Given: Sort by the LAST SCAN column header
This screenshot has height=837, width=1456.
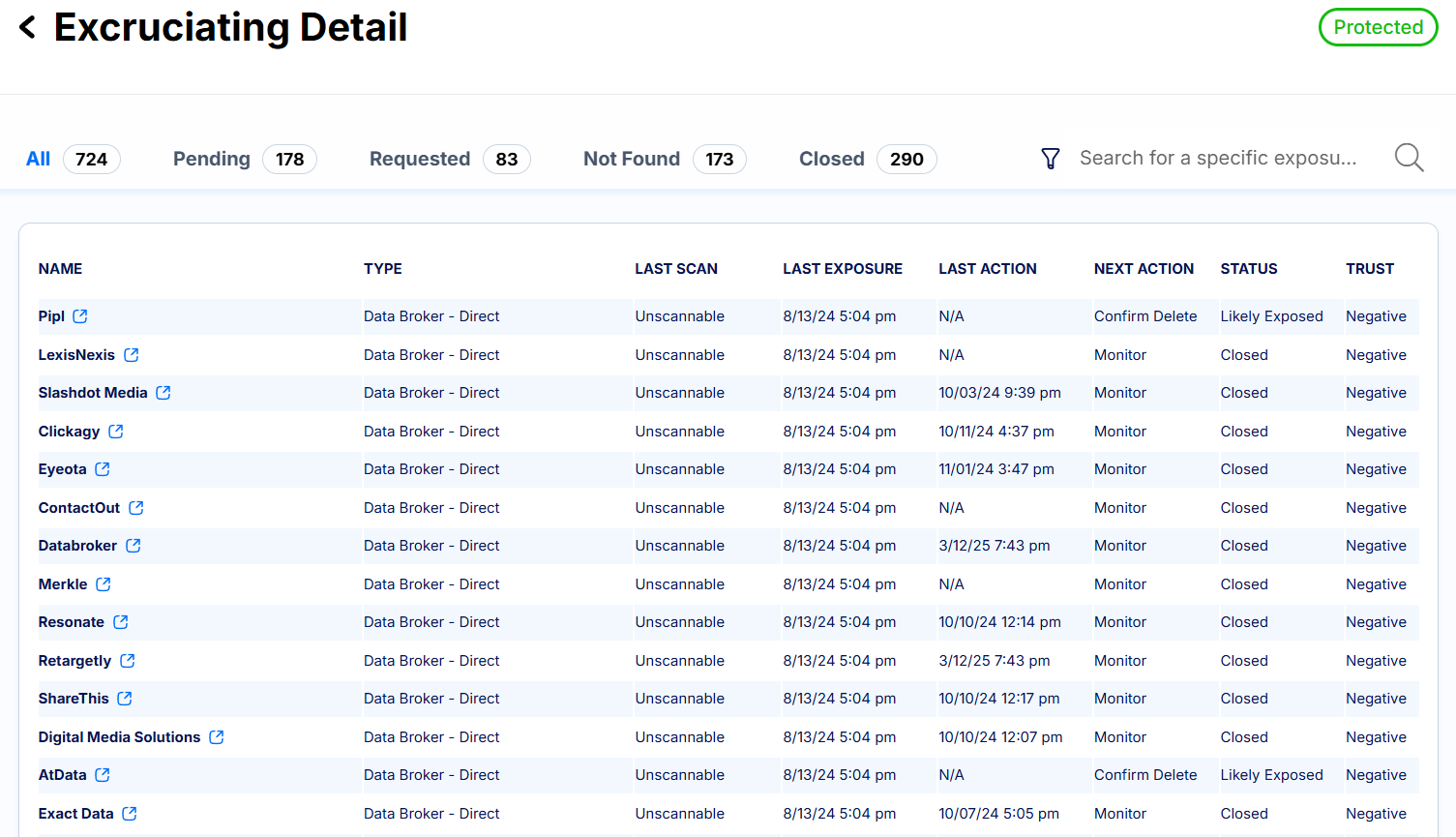Looking at the screenshot, I should pyautogui.click(x=676, y=269).
